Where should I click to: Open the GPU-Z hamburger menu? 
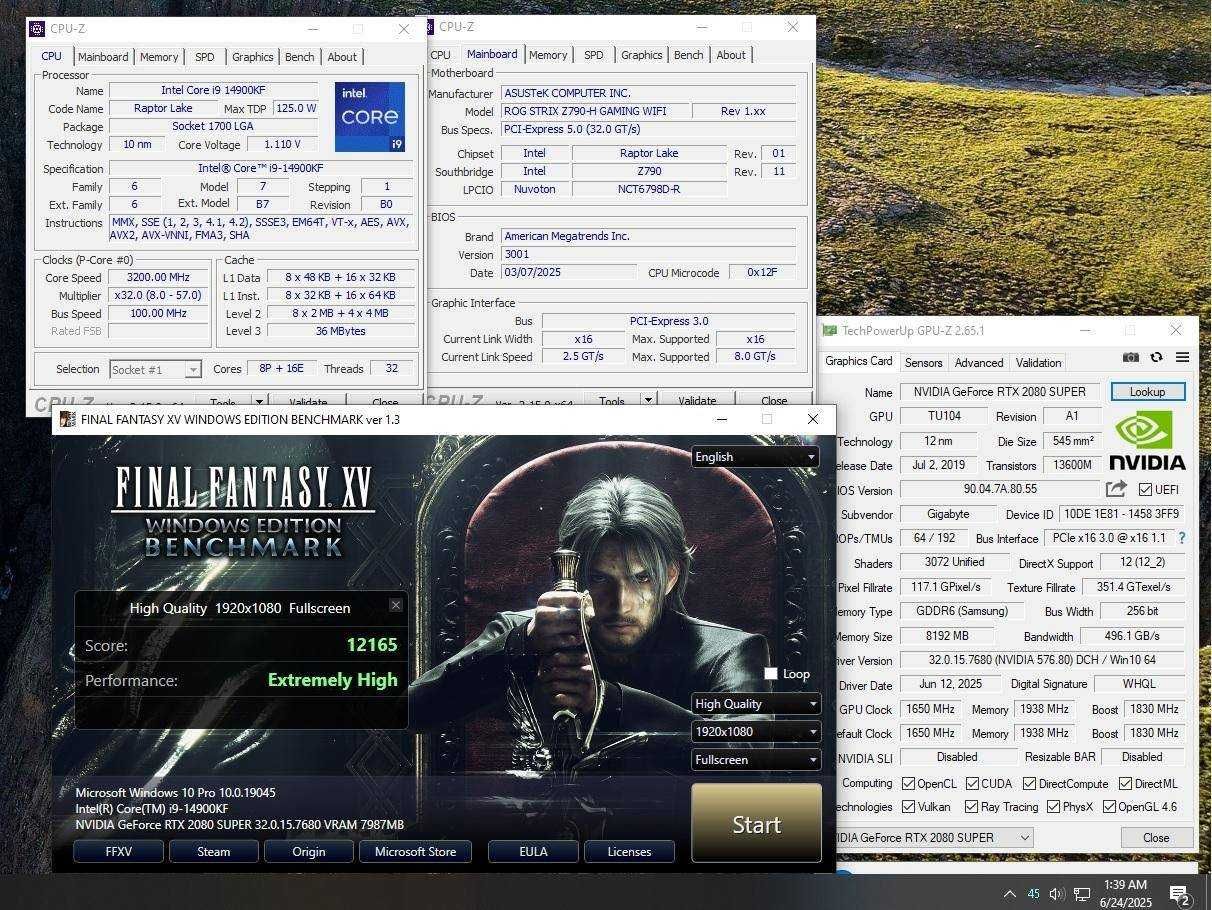point(1182,357)
